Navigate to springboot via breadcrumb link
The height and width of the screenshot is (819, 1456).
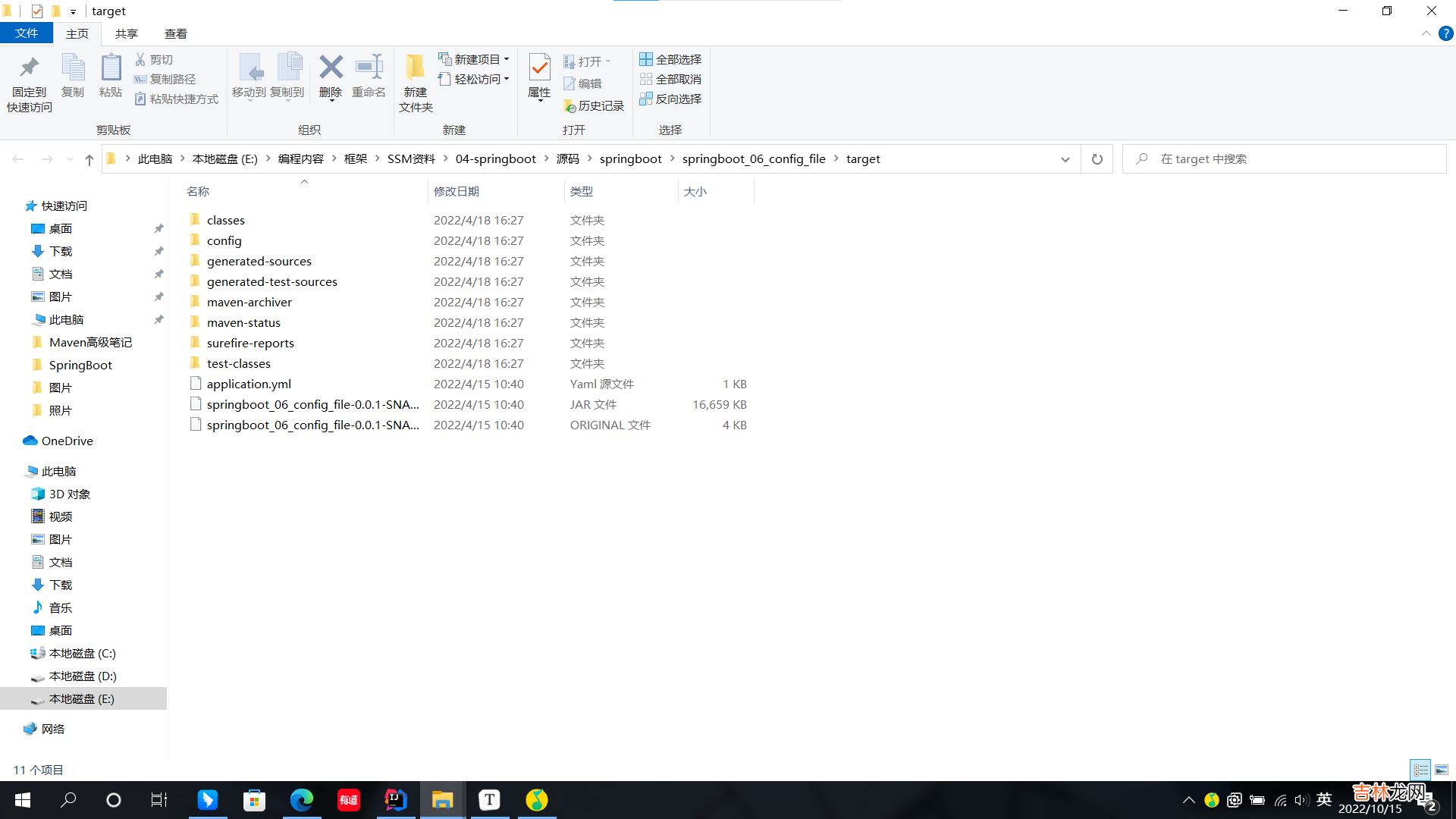(631, 158)
